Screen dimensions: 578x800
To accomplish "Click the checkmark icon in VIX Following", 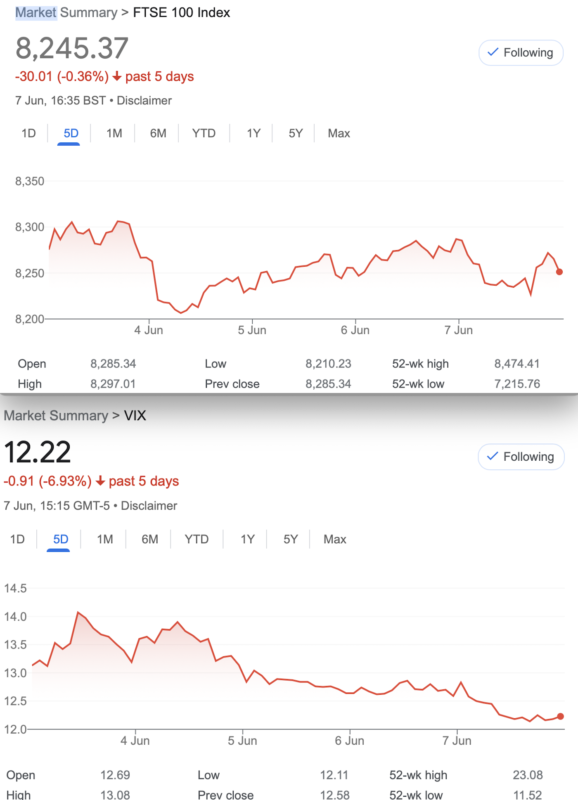I will [492, 456].
